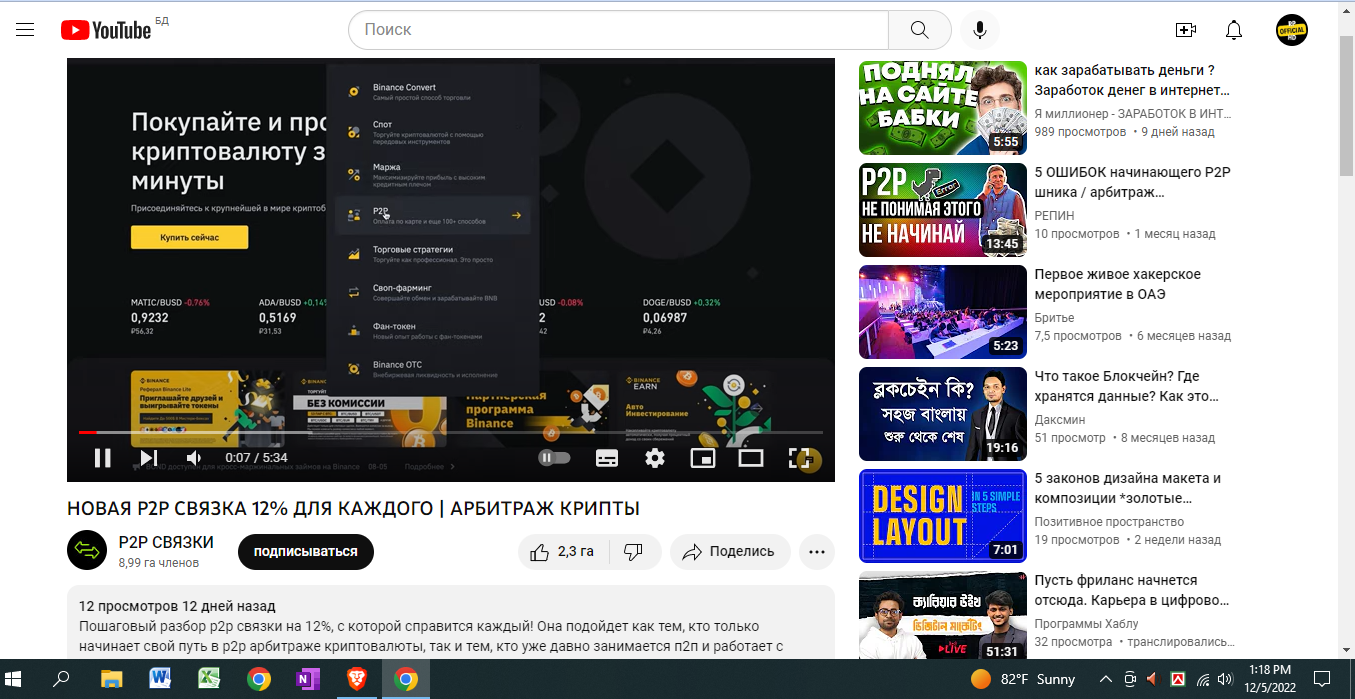This screenshot has width=1355, height=699.
Task: Open taskbar clock 1:18 PM
Action: coord(1270,679)
